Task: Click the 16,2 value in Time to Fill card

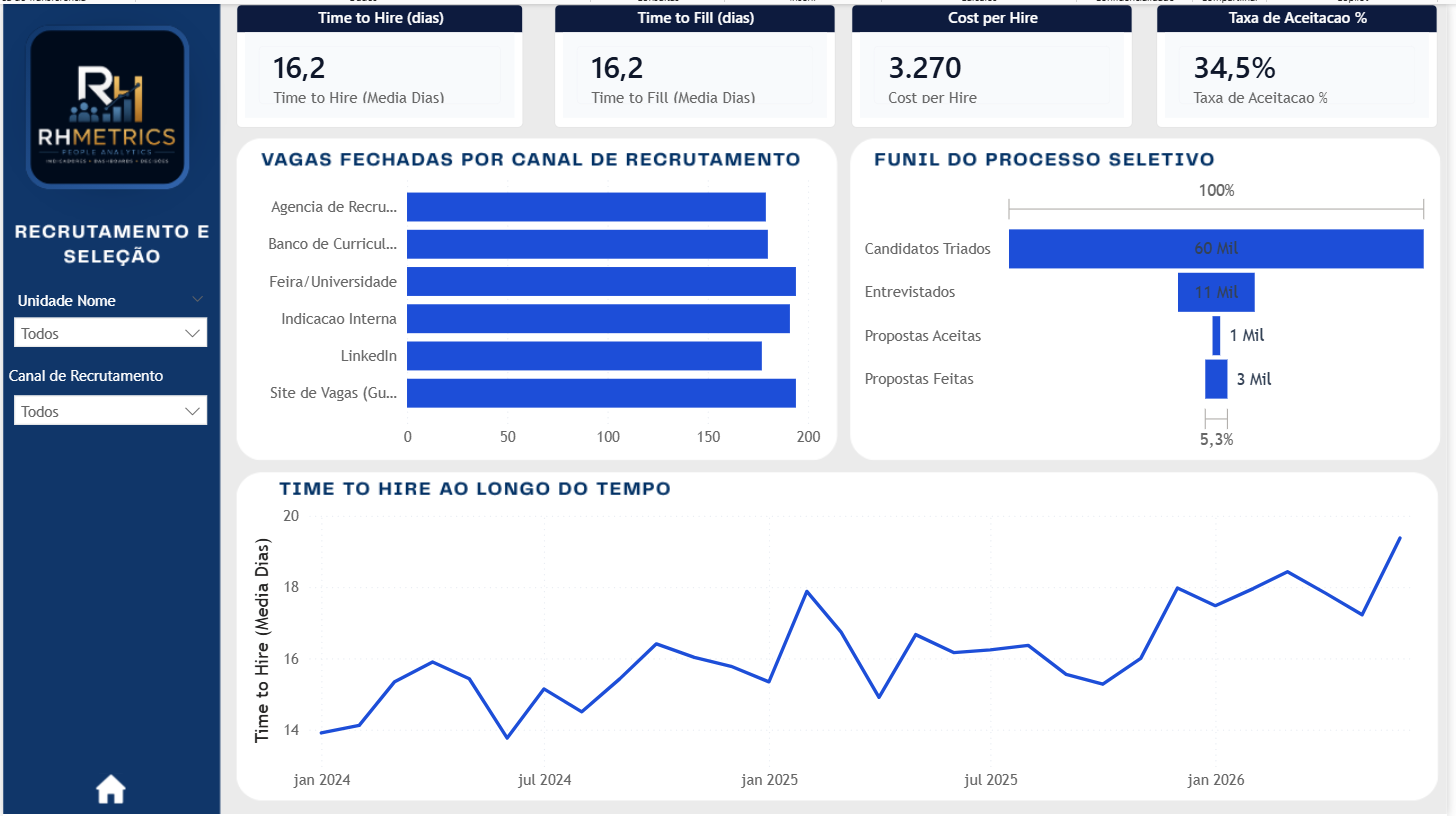Action: pyautogui.click(x=617, y=68)
